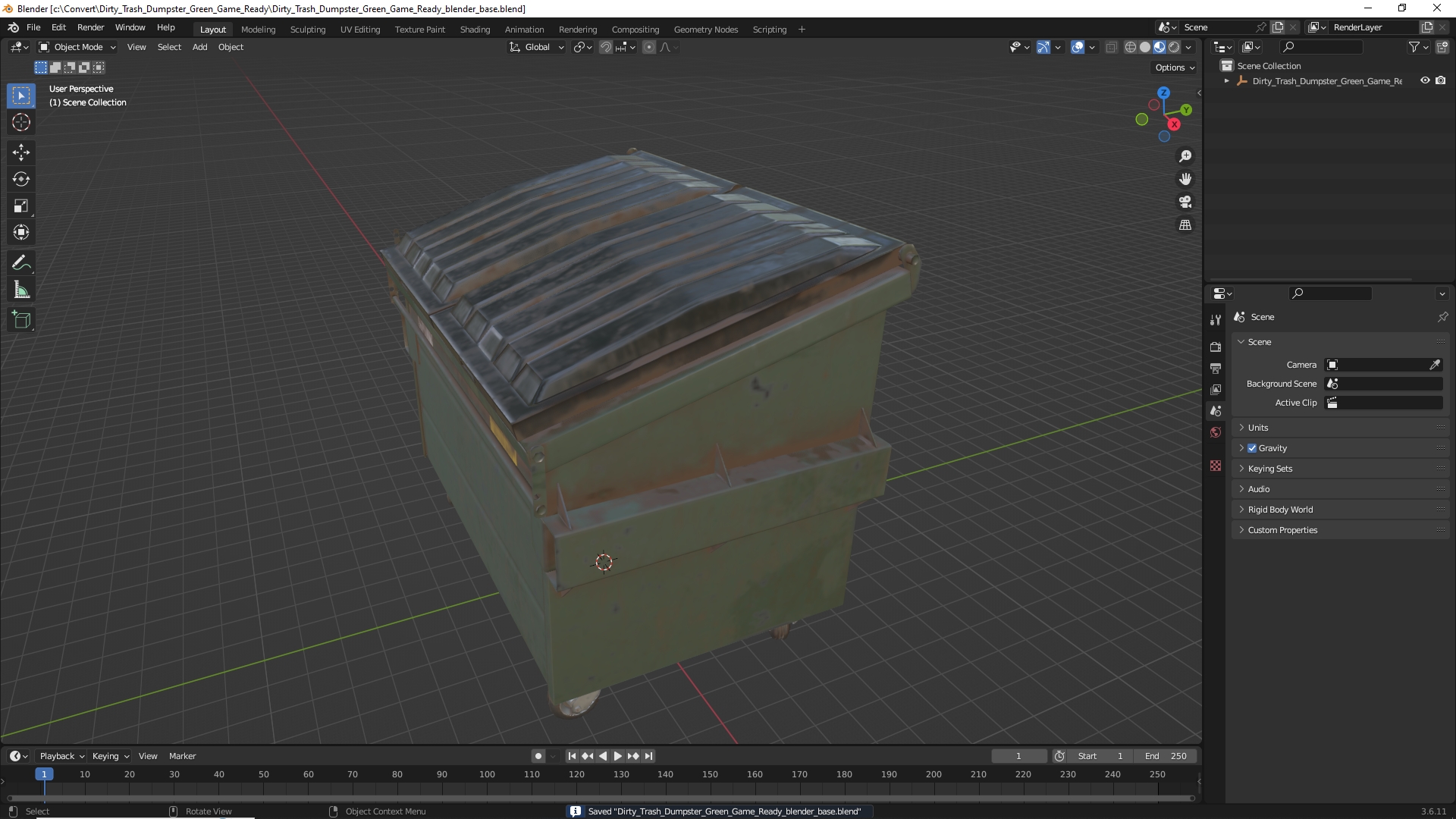Click the Z axis on navigation gizmo
The width and height of the screenshot is (1456, 819).
(x=1163, y=93)
